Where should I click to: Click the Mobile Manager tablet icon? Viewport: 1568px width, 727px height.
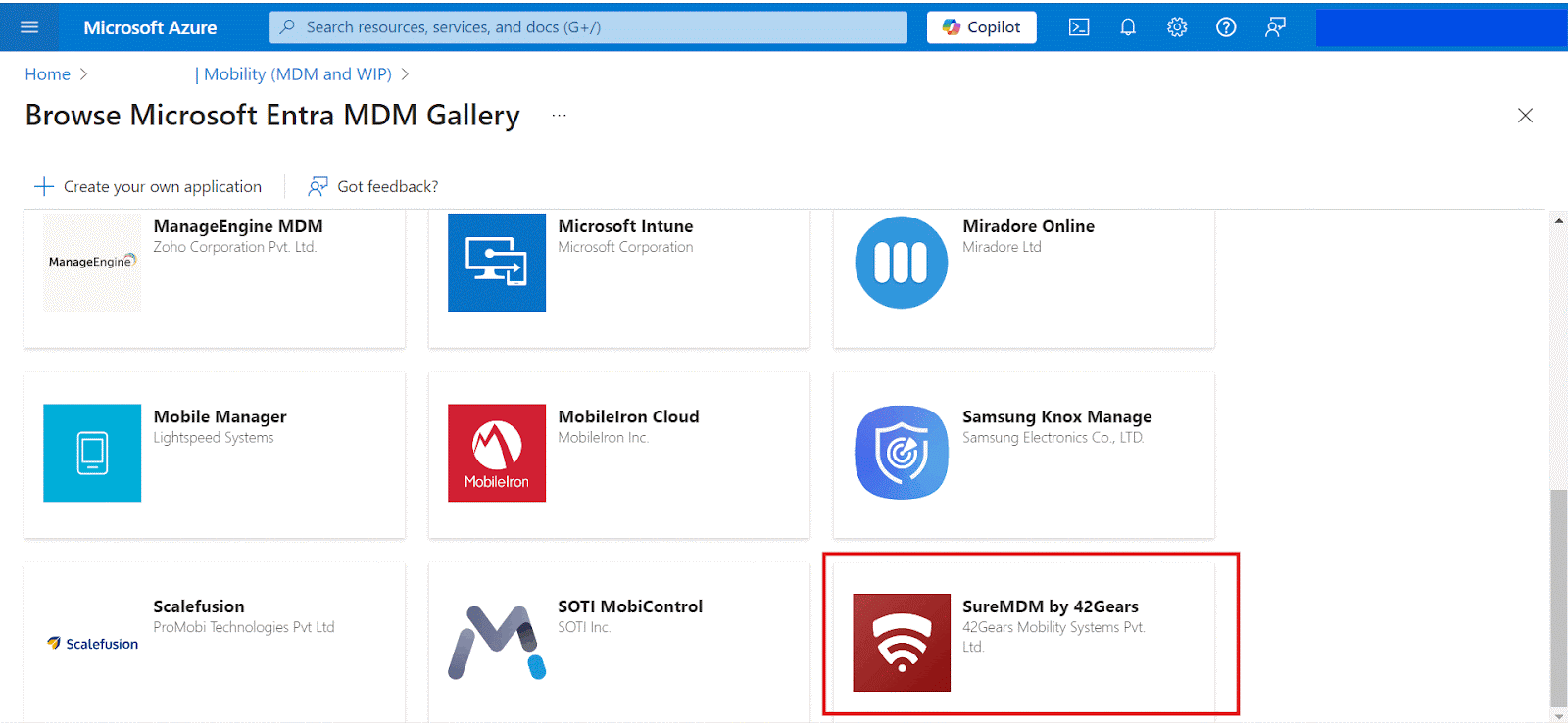pyautogui.click(x=92, y=453)
